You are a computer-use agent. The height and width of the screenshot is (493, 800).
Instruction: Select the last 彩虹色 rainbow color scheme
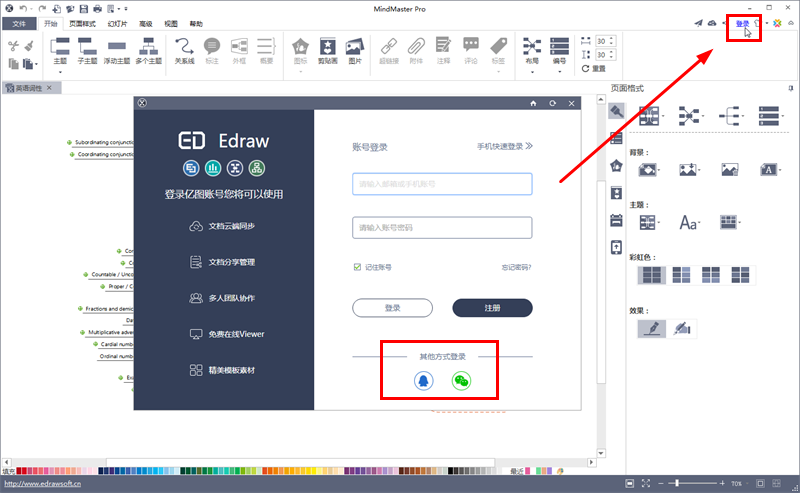tap(740, 275)
